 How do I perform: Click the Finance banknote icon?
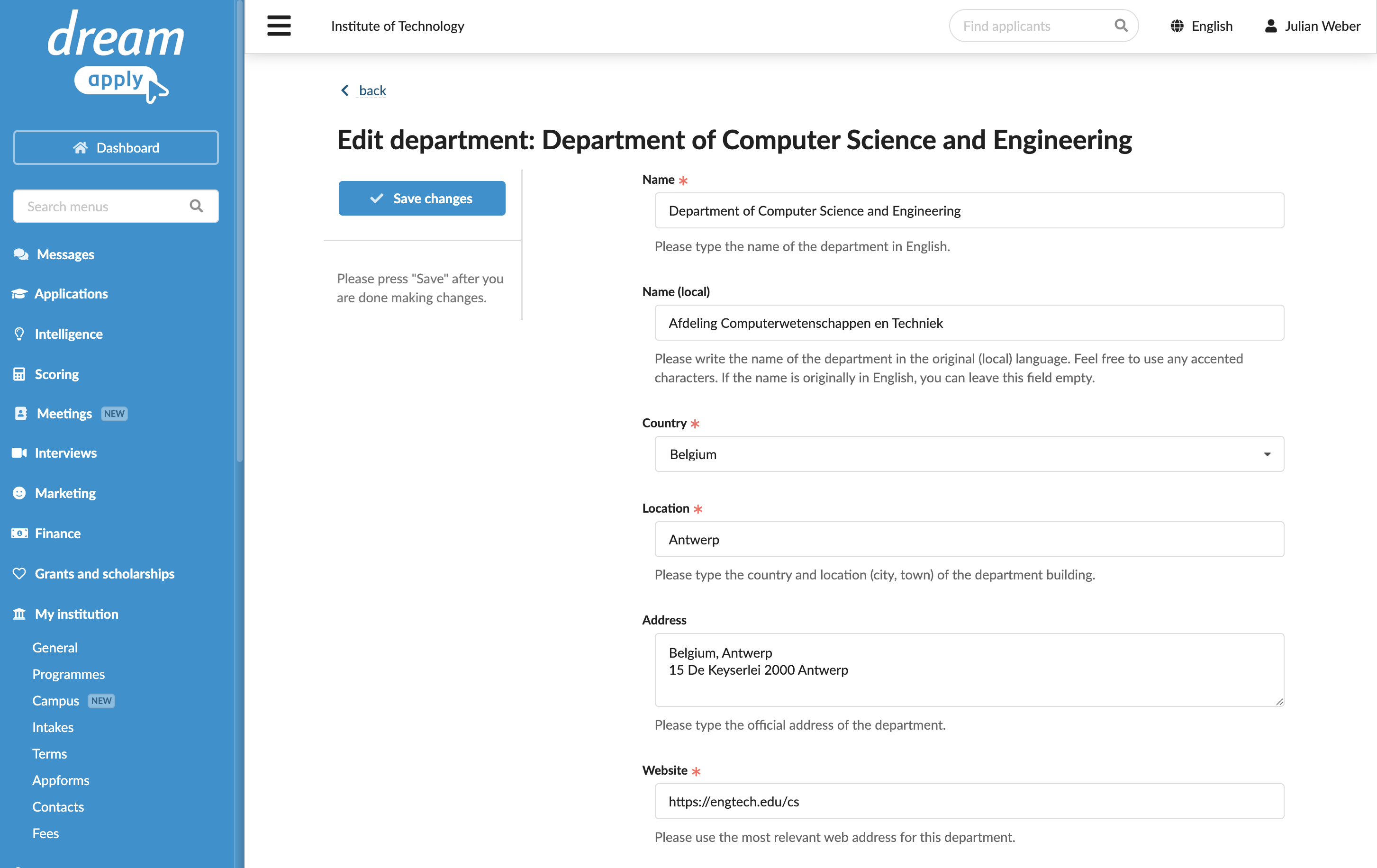(x=19, y=533)
